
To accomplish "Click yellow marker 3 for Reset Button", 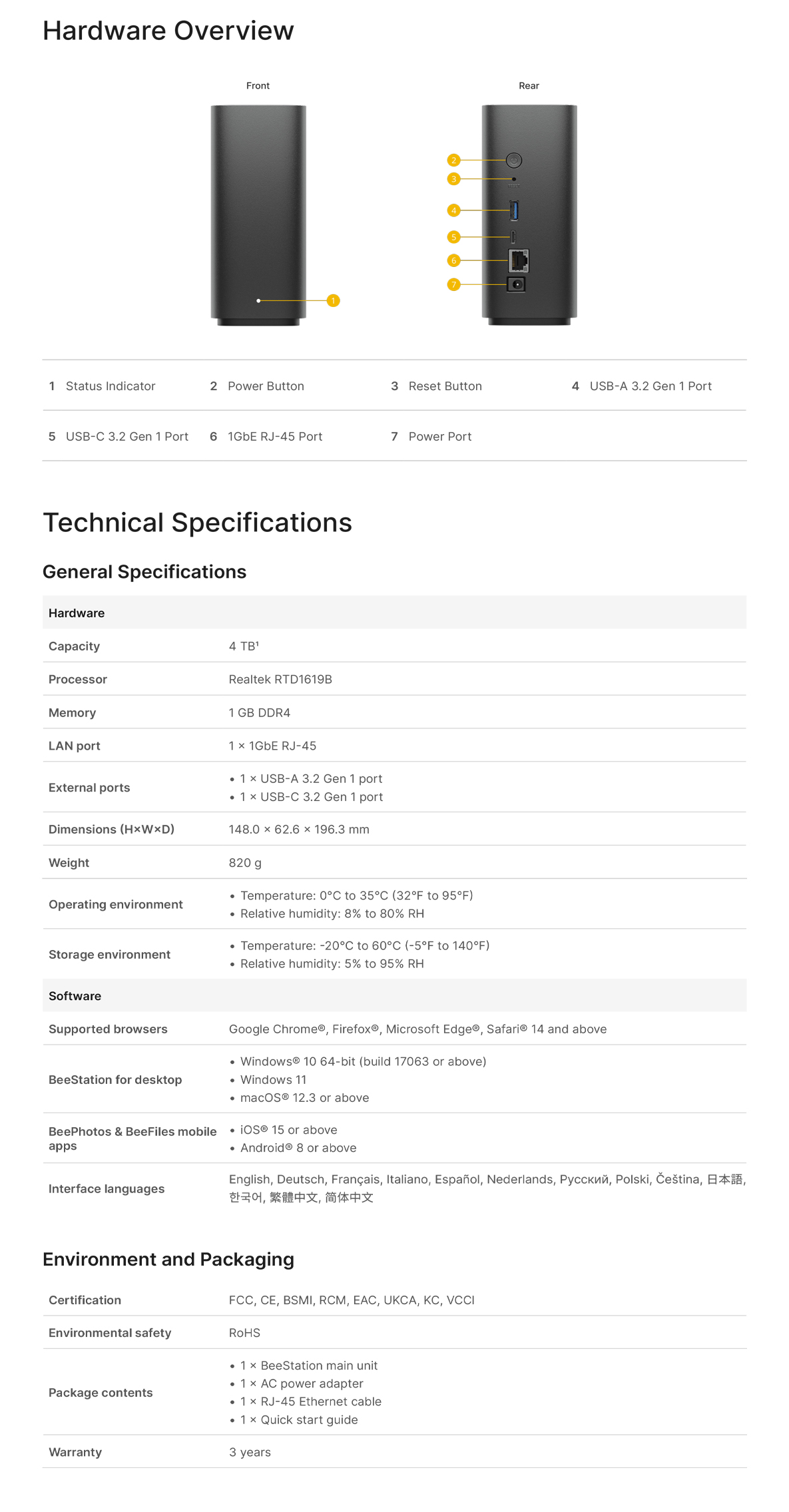I will [453, 179].
